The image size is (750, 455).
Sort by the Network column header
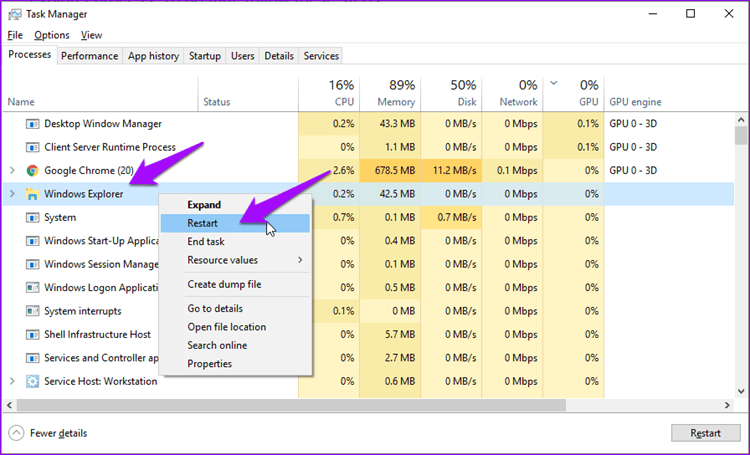pyautogui.click(x=513, y=94)
